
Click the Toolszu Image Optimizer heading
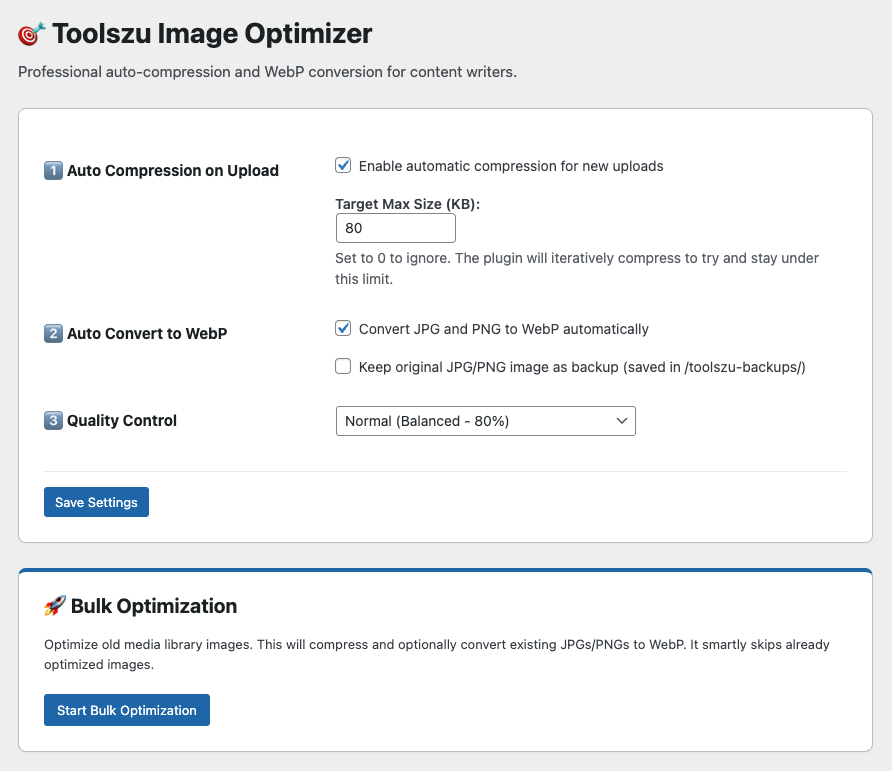pyautogui.click(x=212, y=34)
